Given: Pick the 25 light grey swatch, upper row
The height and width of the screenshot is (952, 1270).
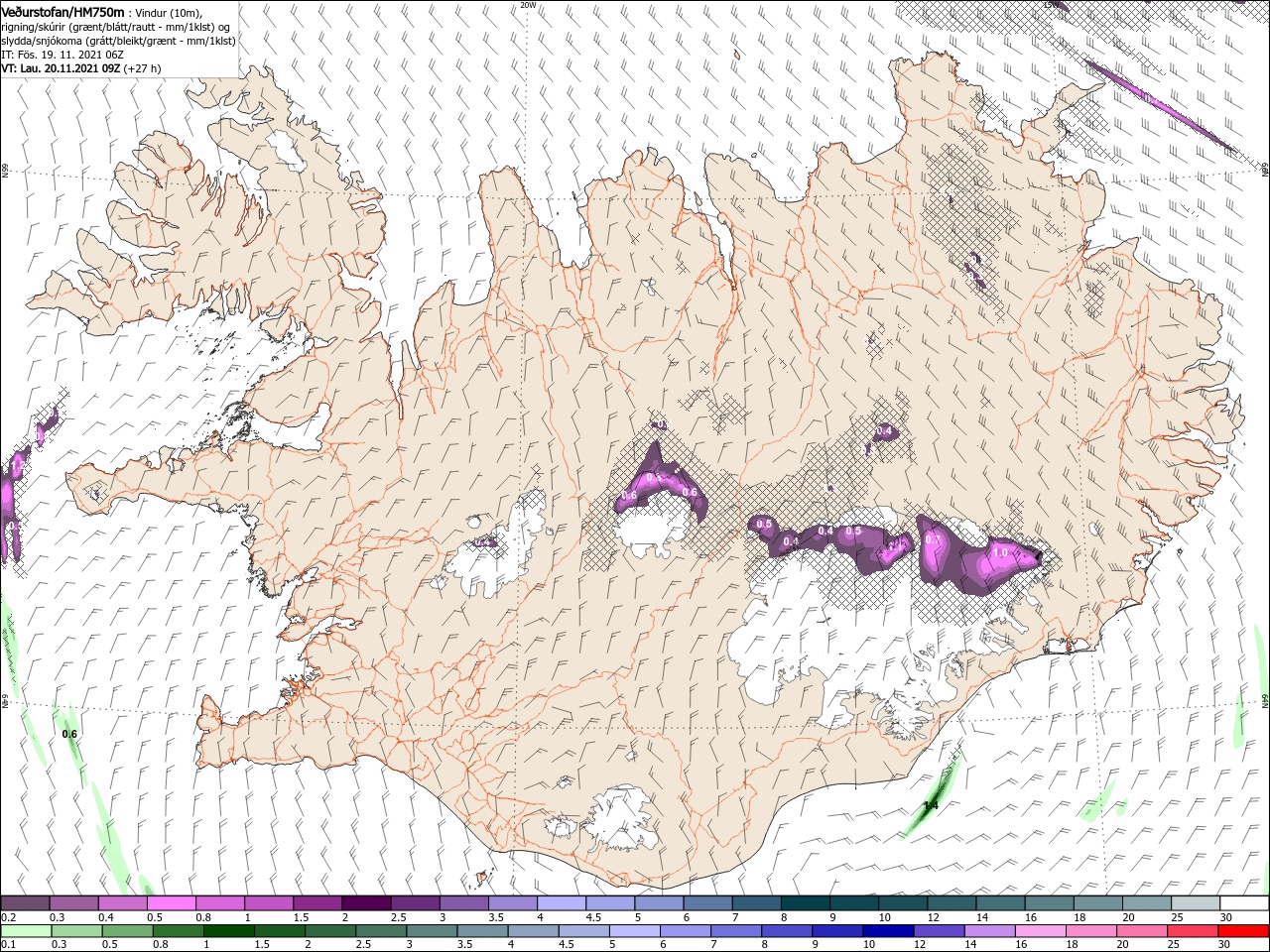Looking at the screenshot, I should coord(1196,903).
